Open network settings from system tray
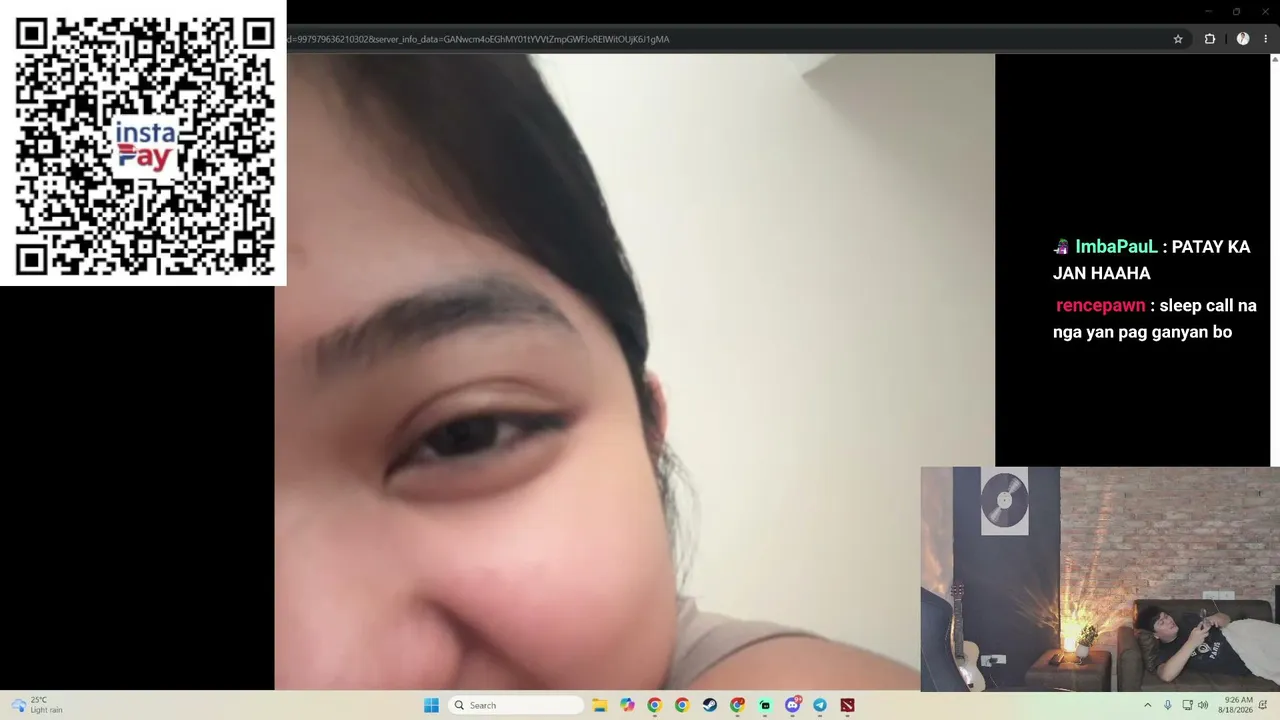The width and height of the screenshot is (1280, 720). (x=1187, y=705)
